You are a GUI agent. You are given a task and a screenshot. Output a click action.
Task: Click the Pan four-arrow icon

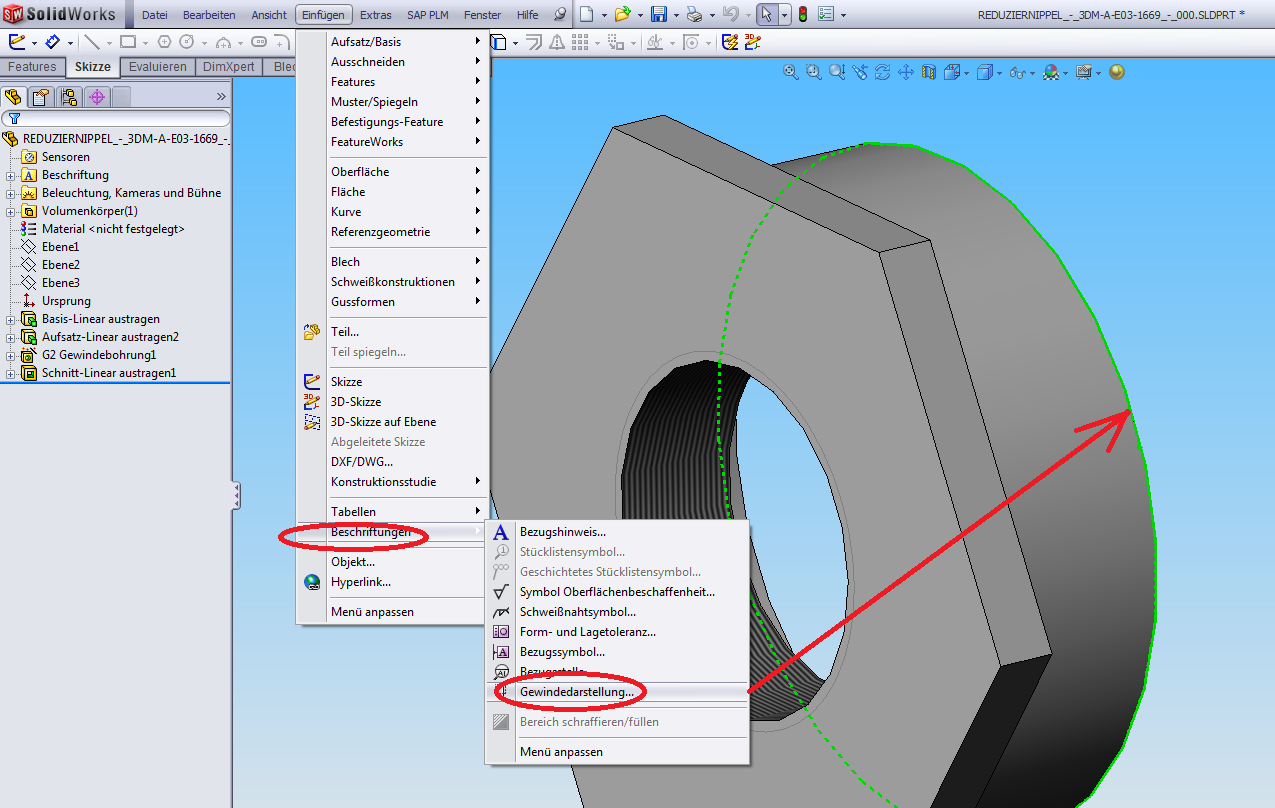(906, 72)
